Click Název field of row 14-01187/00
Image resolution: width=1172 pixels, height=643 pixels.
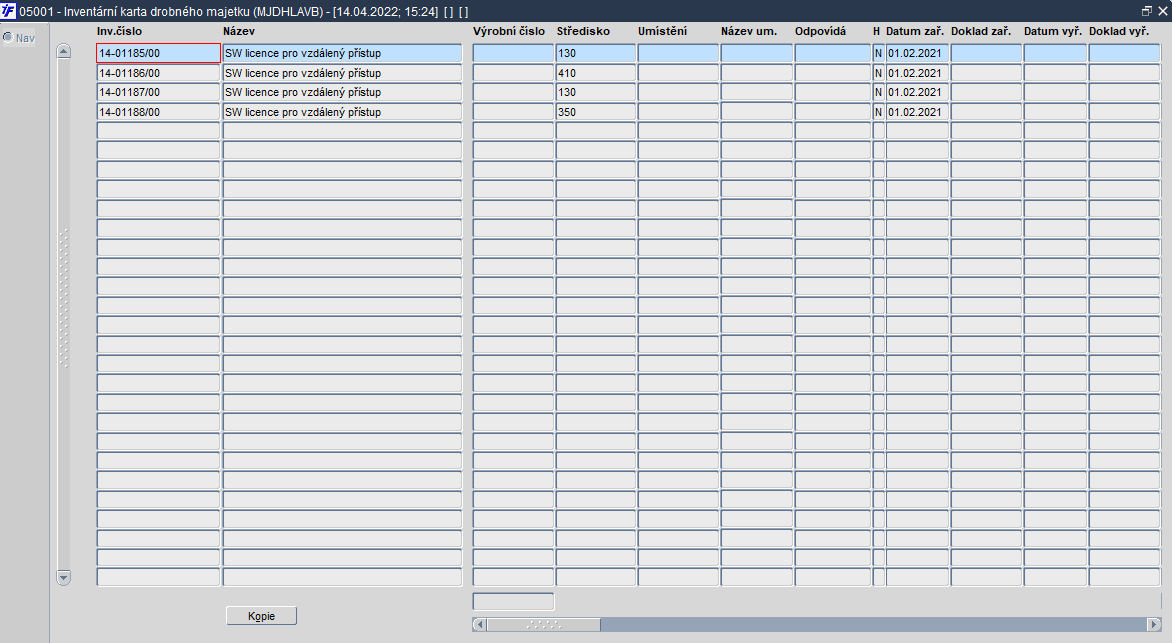pos(342,92)
